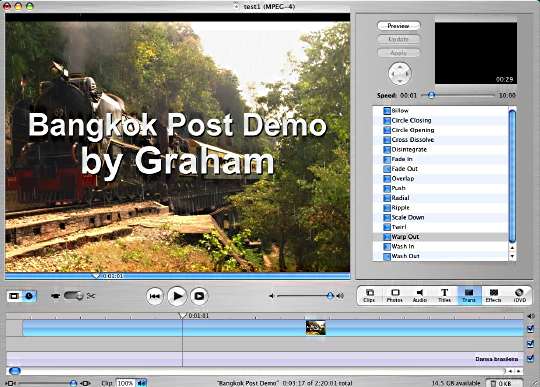The width and height of the screenshot is (540, 387).
Task: Click the speaker icon above track checkboxes
Action: [531, 316]
